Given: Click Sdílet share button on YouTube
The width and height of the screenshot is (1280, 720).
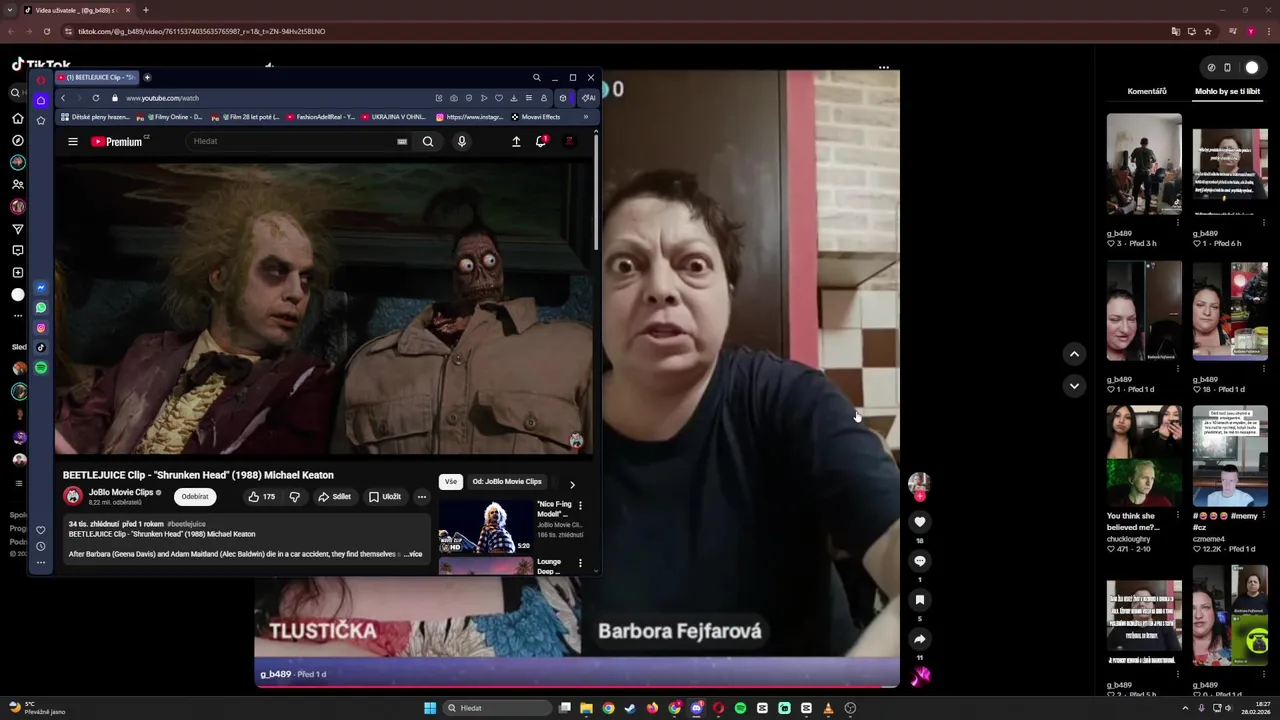Looking at the screenshot, I should (x=335, y=497).
